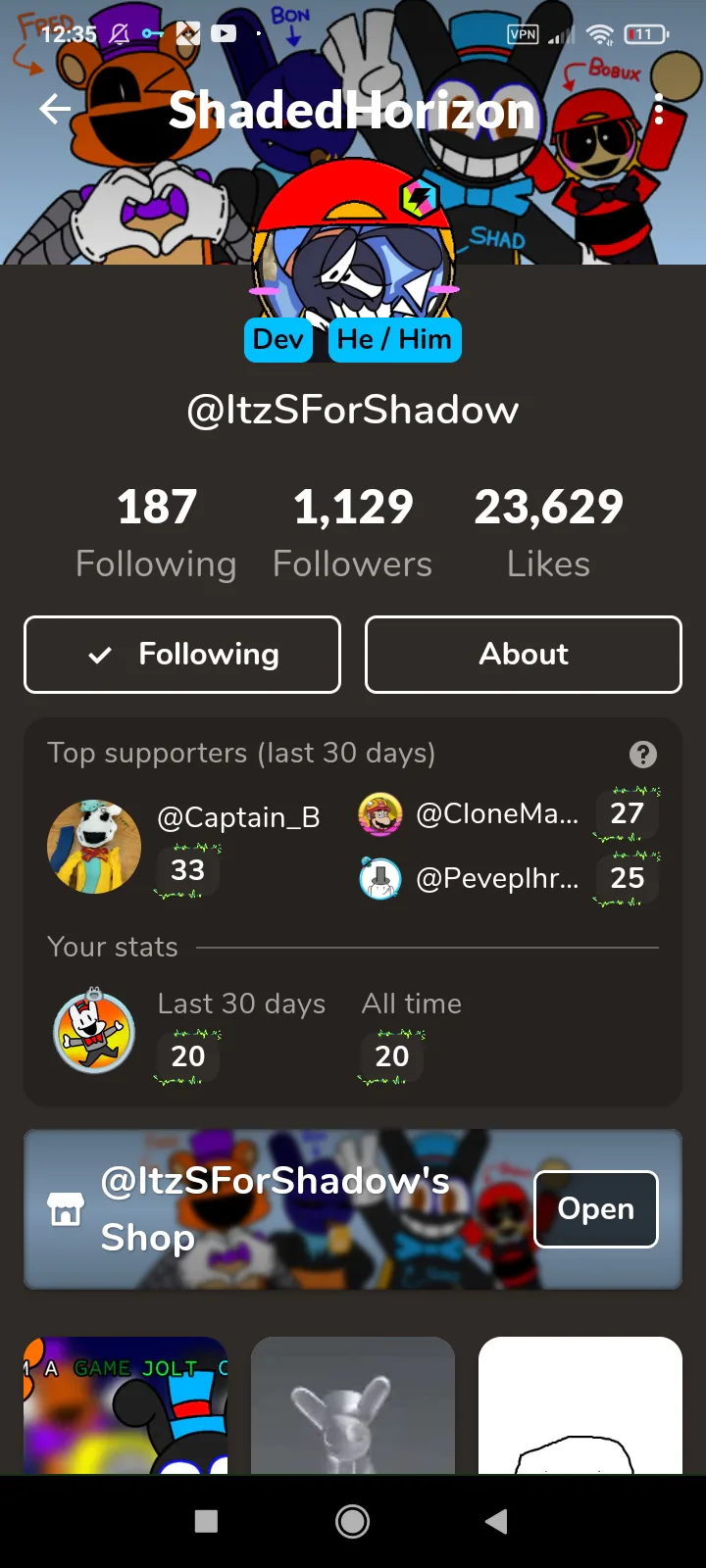Tap the Android home navigation button
The width and height of the screenshot is (706, 1568).
coord(353,1521)
